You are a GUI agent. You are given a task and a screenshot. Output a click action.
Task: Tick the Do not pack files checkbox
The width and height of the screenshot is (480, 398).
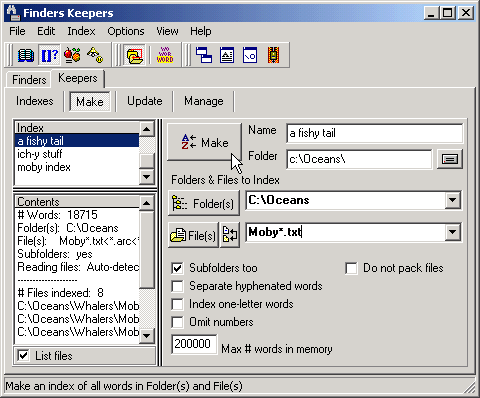pos(351,268)
